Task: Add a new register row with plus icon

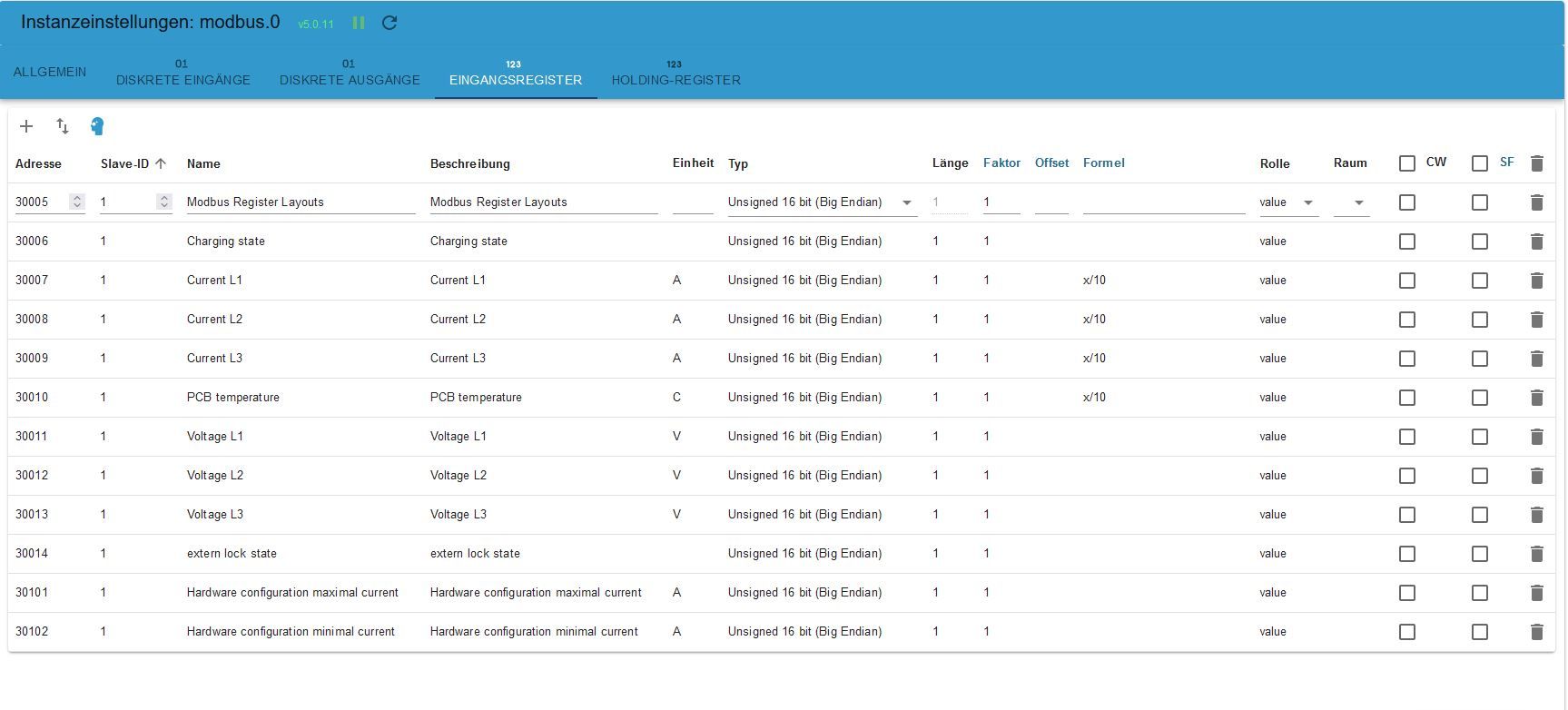Action: coord(26,126)
